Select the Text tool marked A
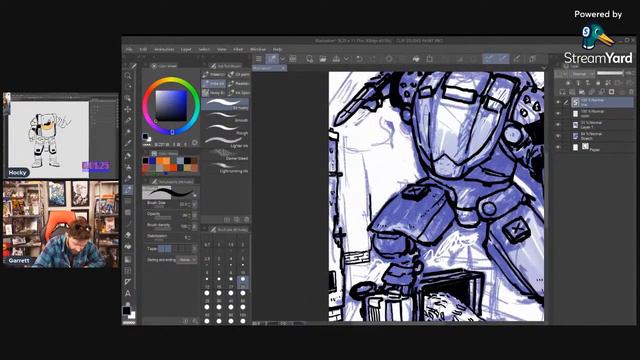 pos(128,293)
